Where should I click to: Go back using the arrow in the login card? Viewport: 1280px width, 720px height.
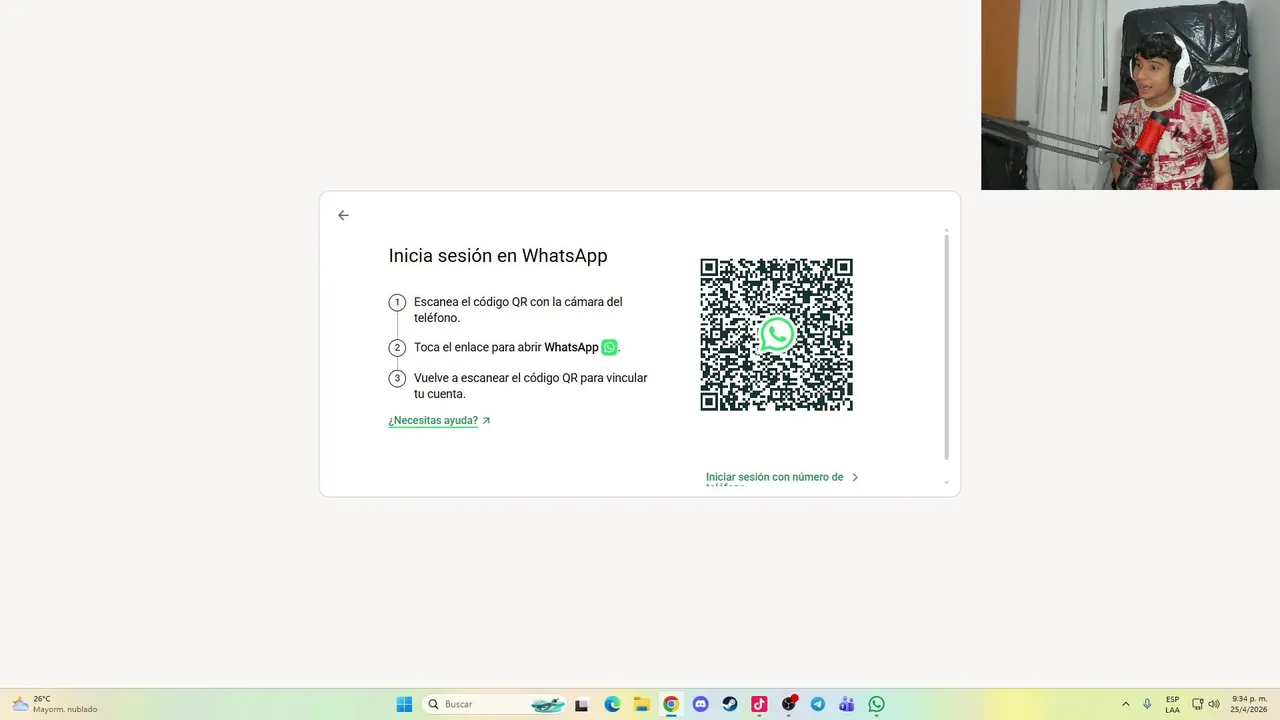[343, 215]
